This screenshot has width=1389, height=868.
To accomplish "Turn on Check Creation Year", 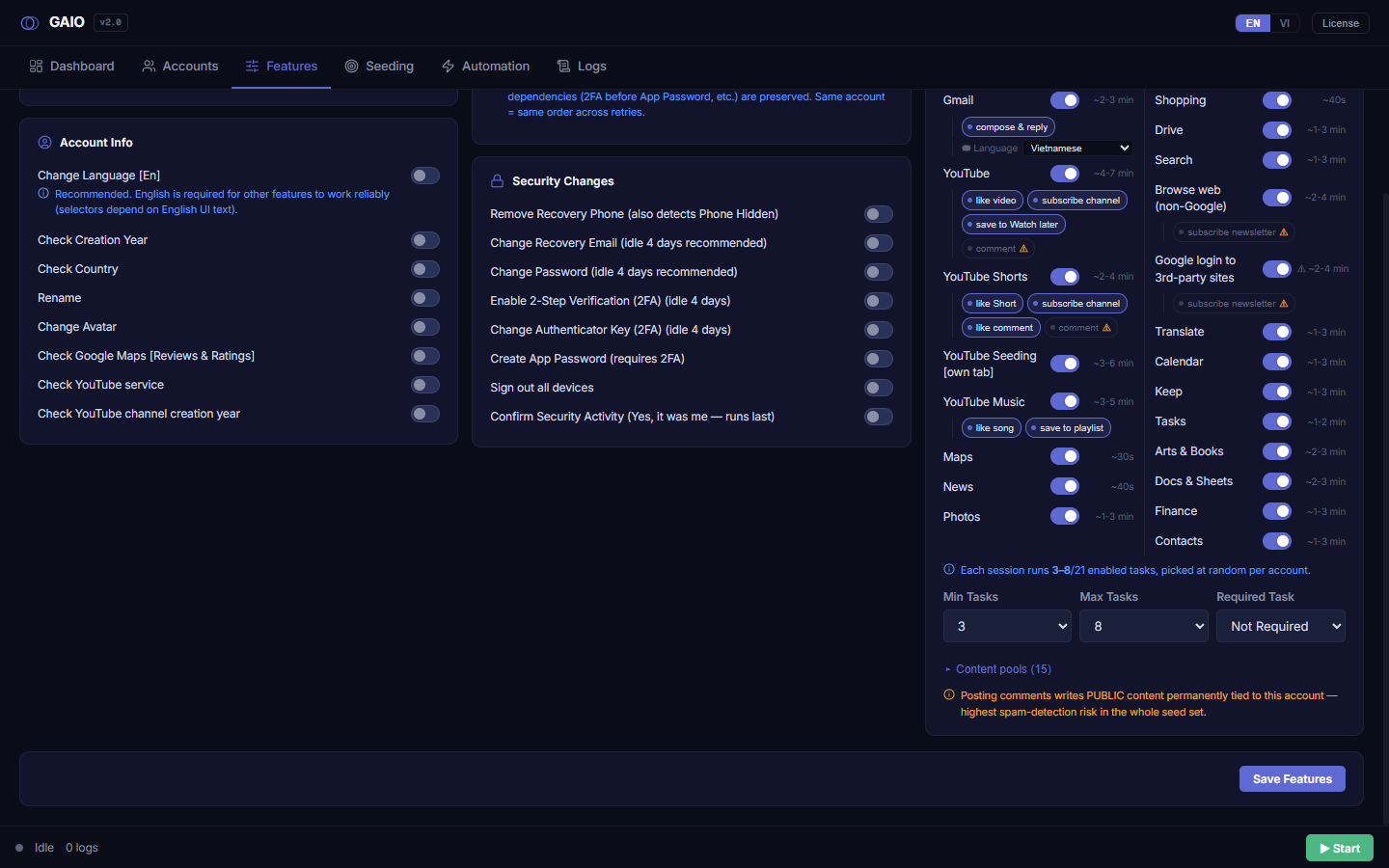I will pyautogui.click(x=425, y=240).
